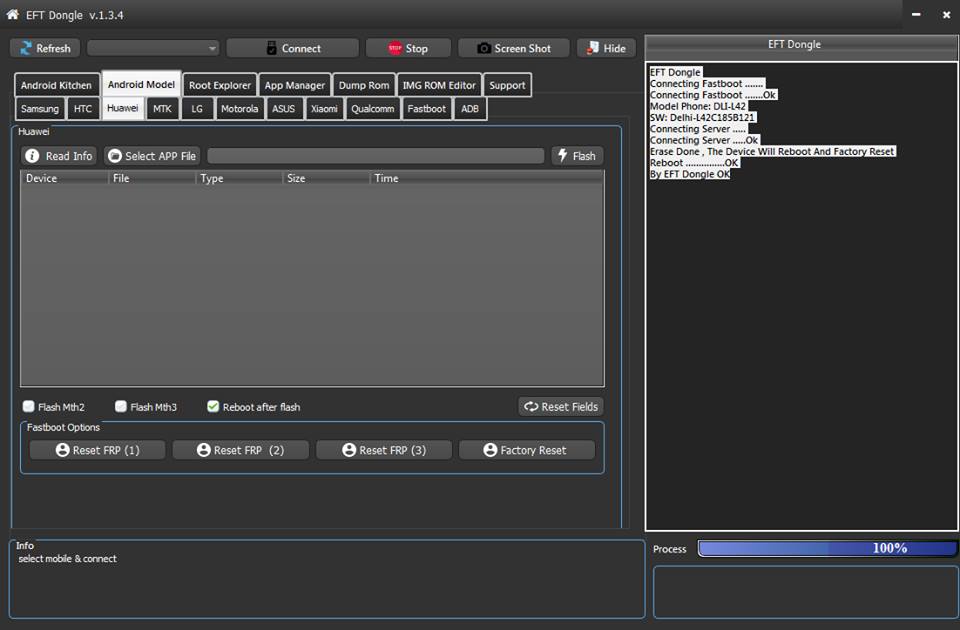Take a Screen Shot with camera button

pyautogui.click(x=513, y=48)
